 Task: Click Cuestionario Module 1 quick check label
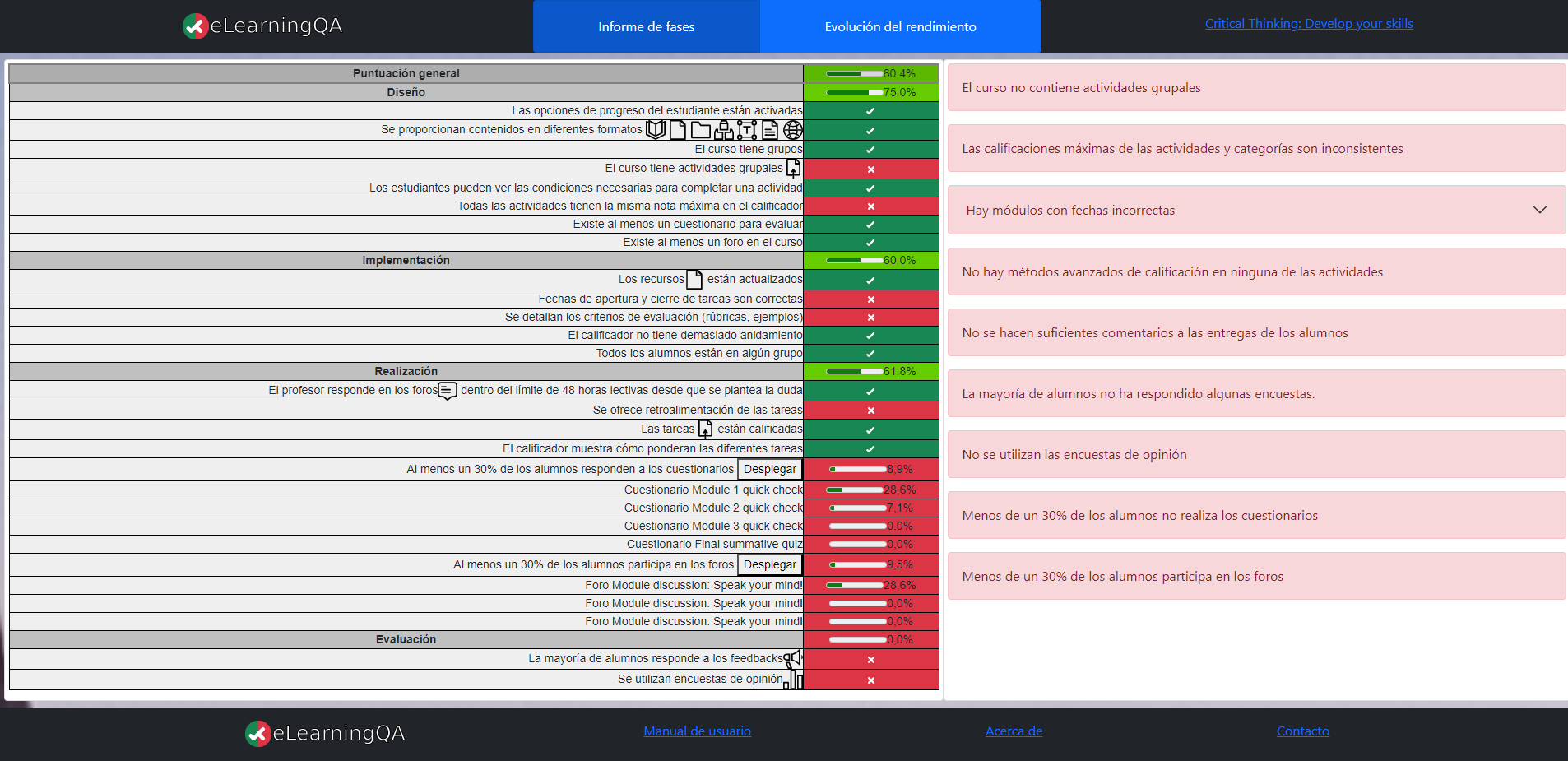(713, 490)
